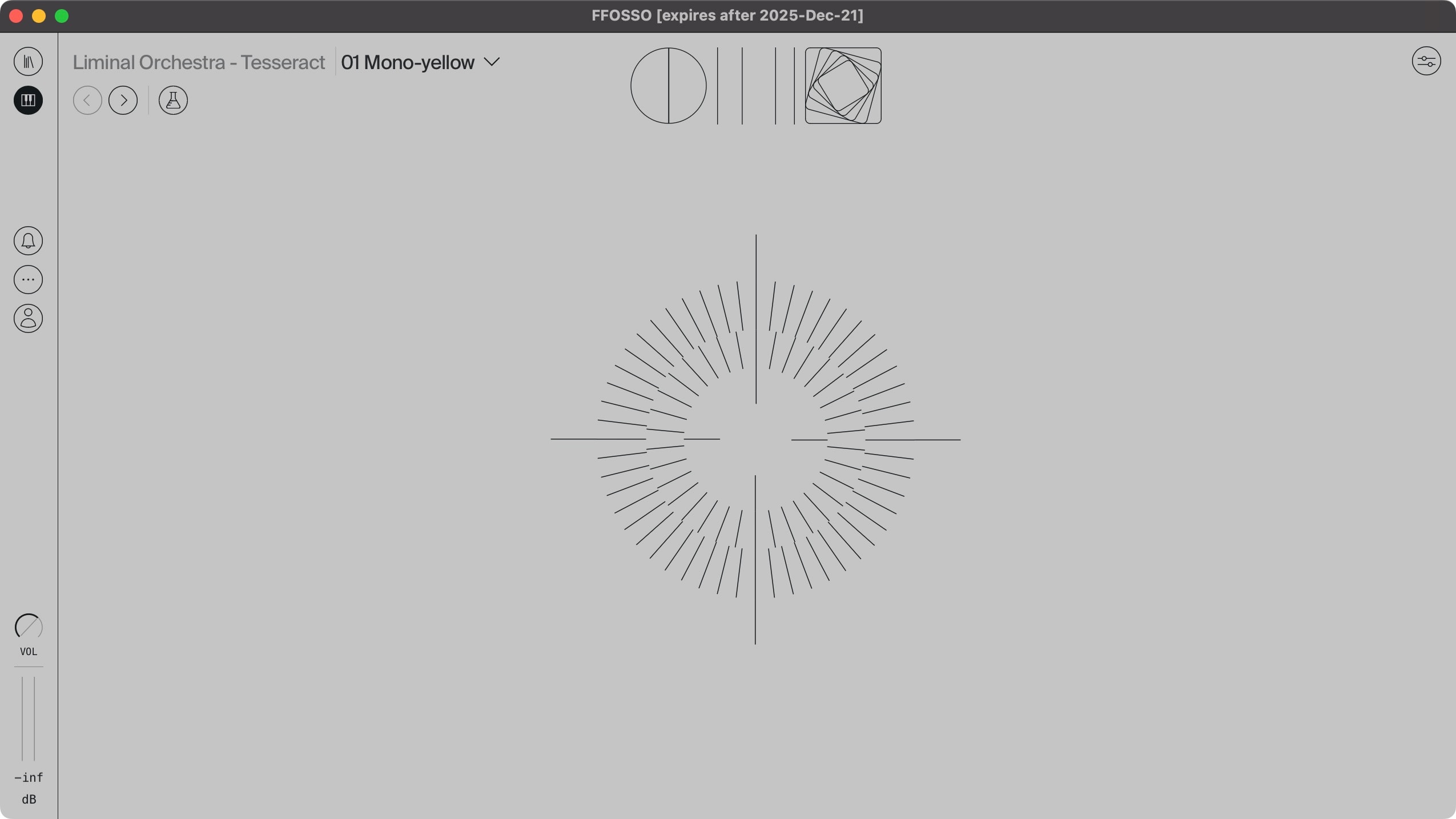This screenshot has width=1456, height=819.
Task: Adjust the VOL knob
Action: [x=29, y=627]
